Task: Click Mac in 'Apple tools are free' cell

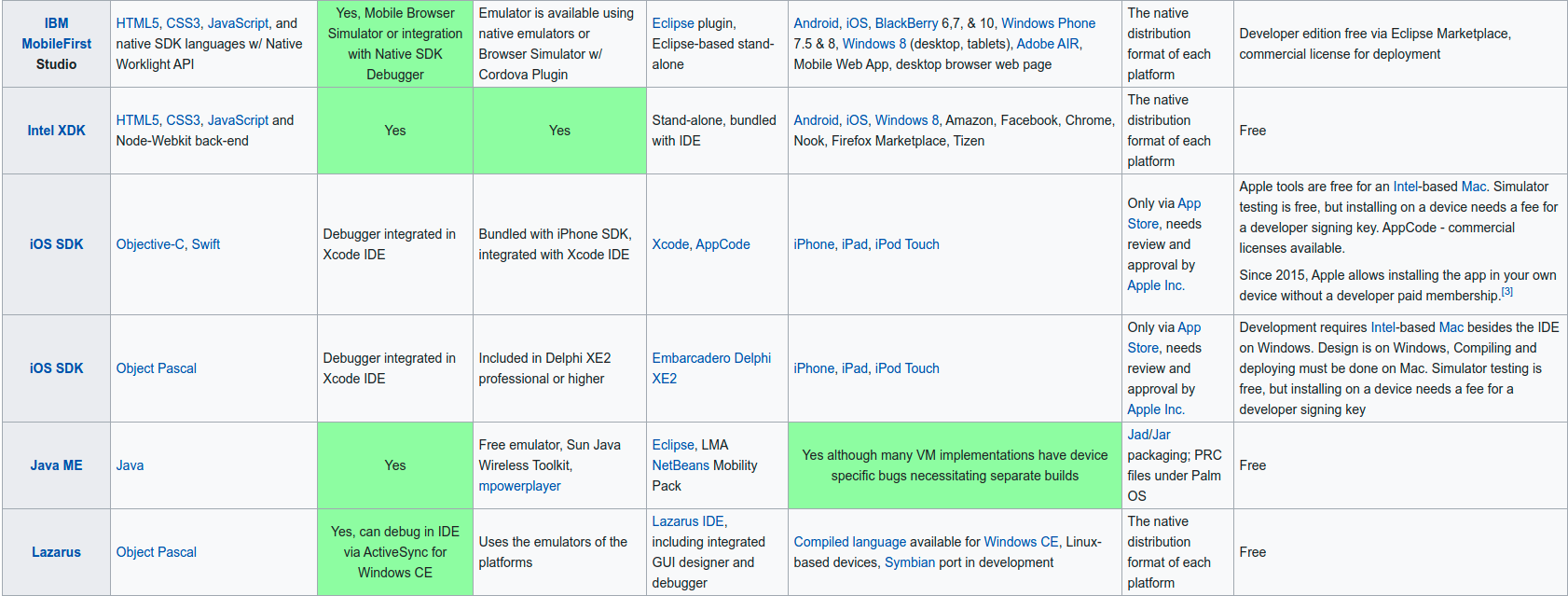Action: coord(1474,187)
